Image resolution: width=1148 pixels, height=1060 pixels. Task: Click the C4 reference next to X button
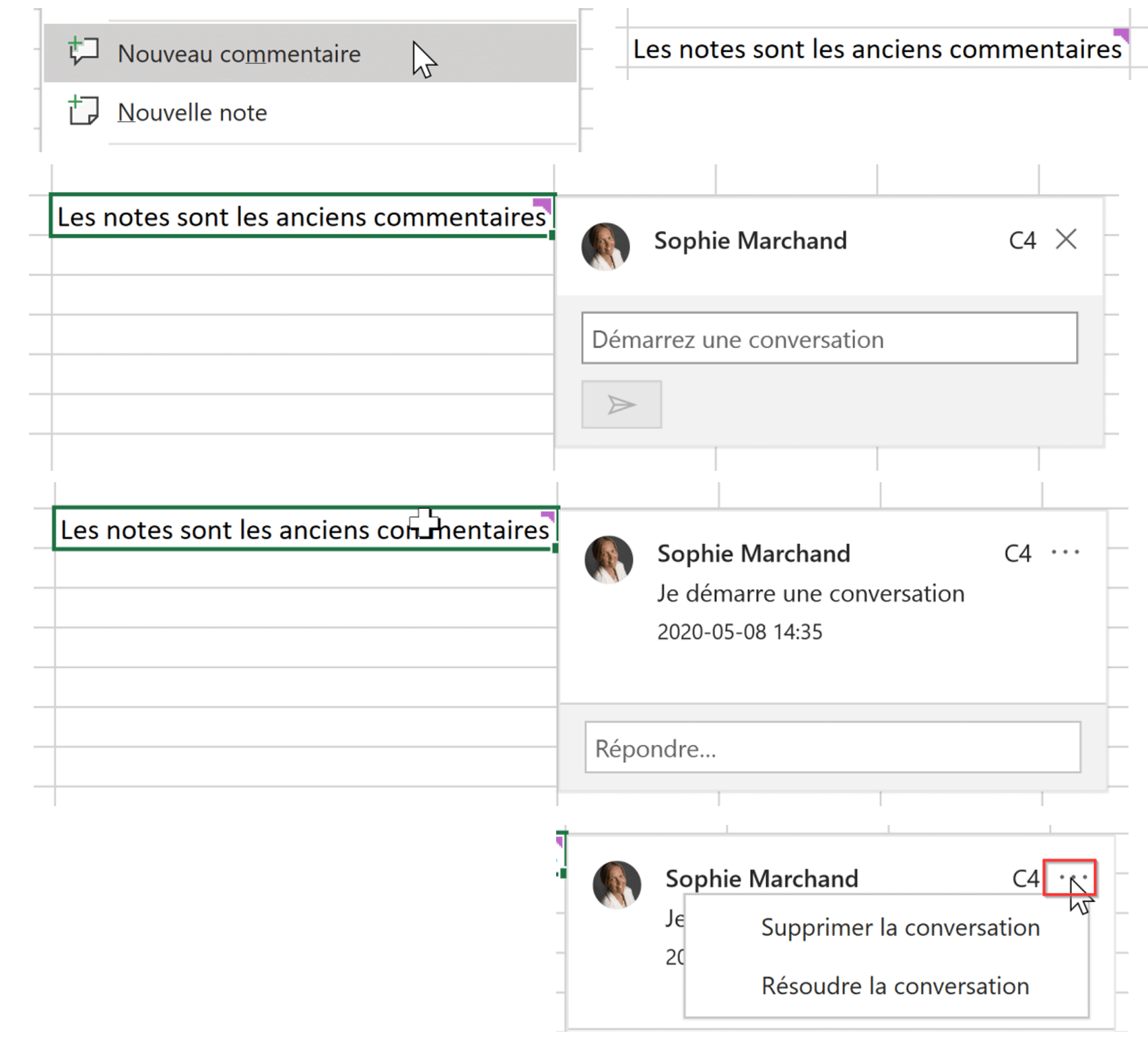[1022, 240]
